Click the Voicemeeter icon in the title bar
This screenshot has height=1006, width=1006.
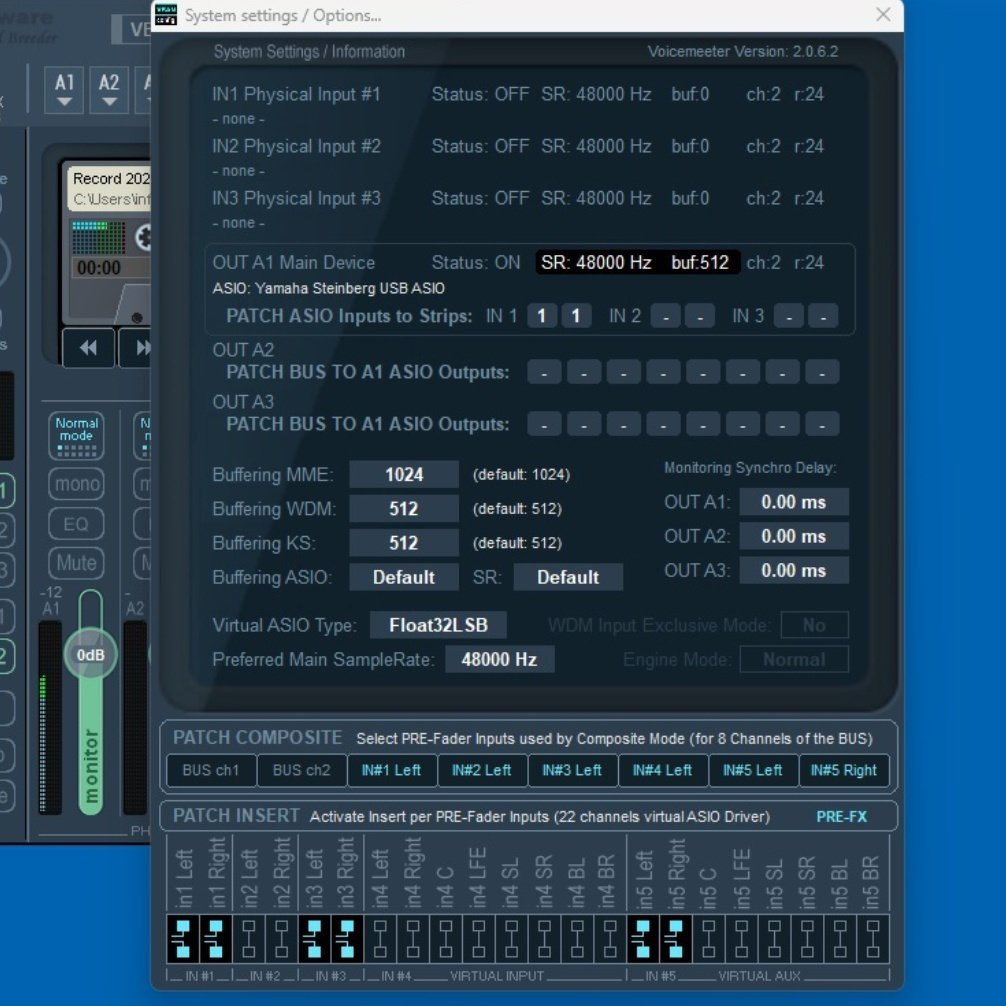(166, 15)
